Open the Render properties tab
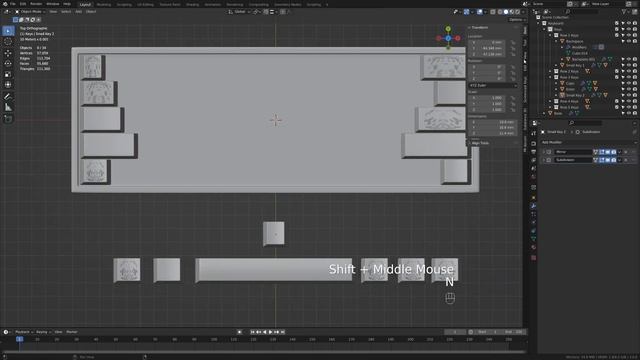The image size is (640, 360). coord(533,144)
